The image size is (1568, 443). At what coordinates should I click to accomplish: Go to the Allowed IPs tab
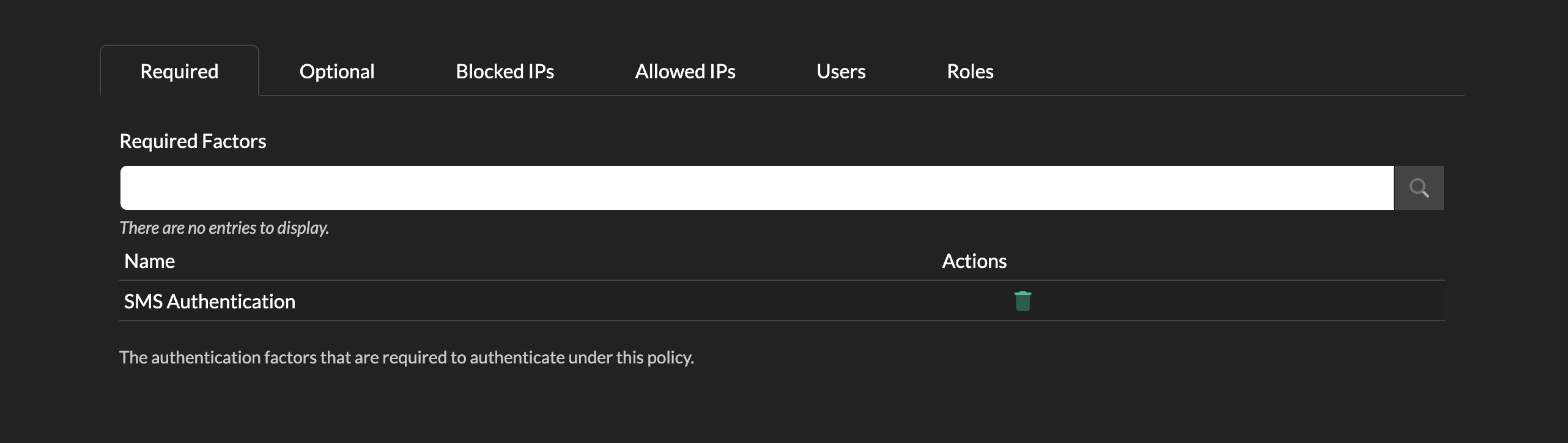pyautogui.click(x=685, y=72)
